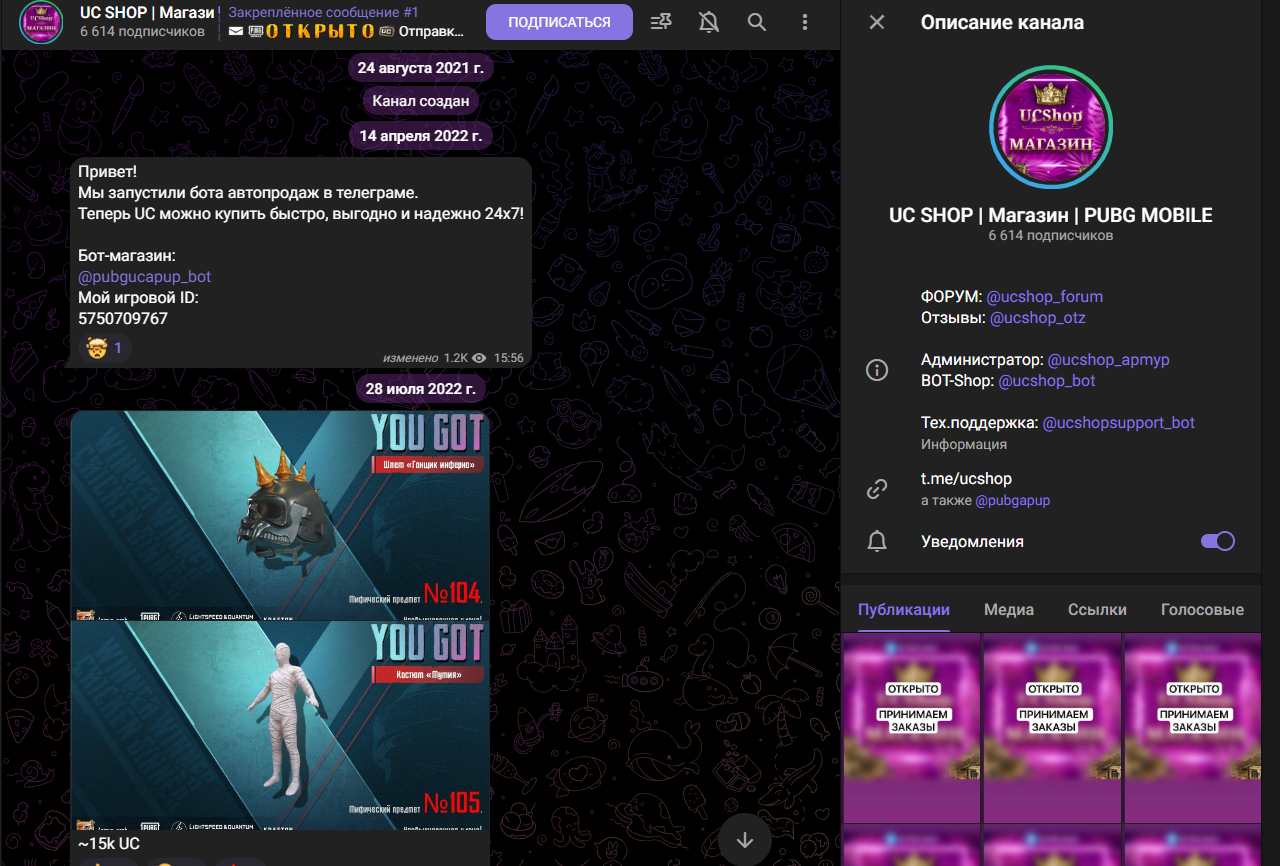Click the info icon in description
The image size is (1280, 866).
(877, 370)
